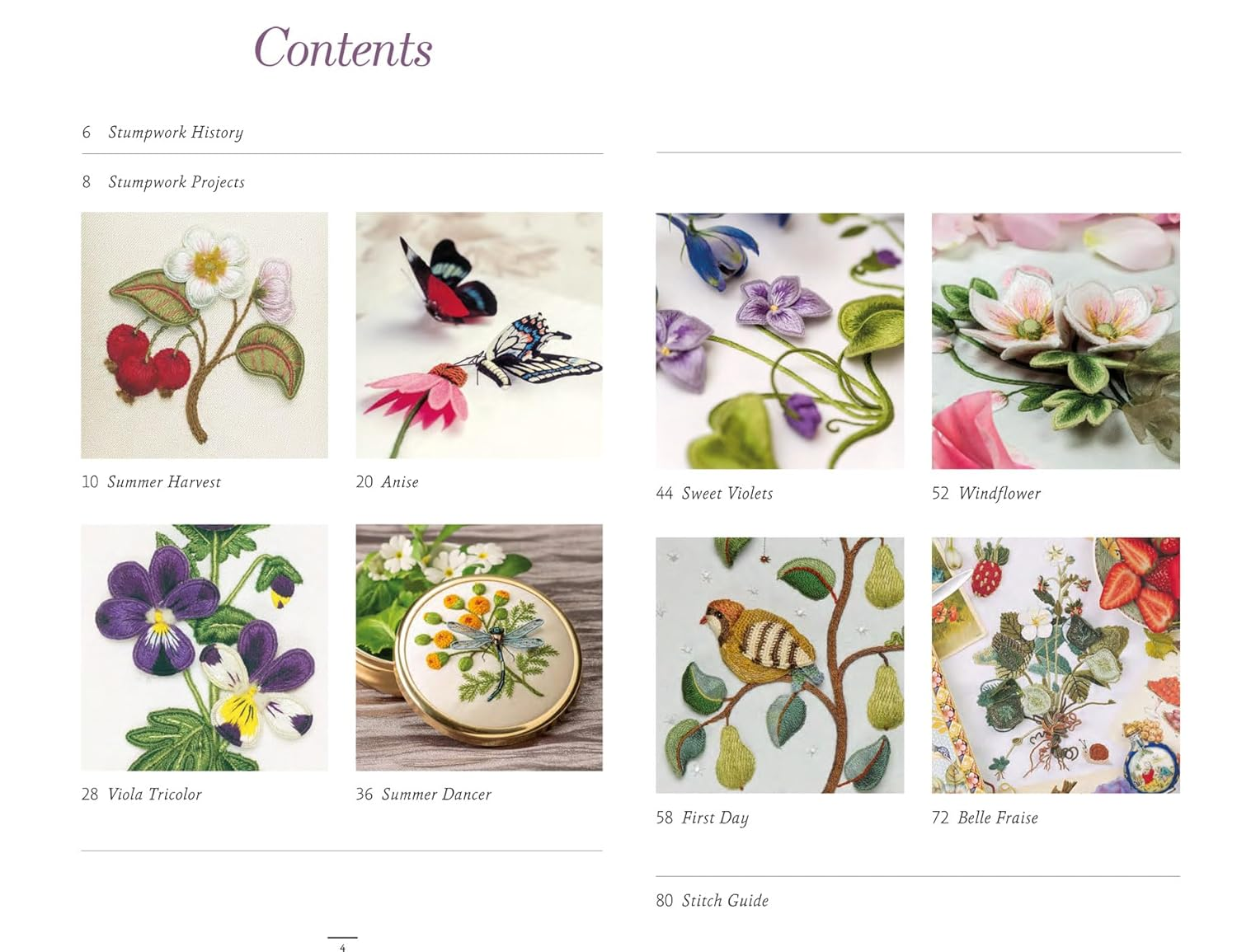
Task: Go to Stumpwork History entry
Action: click(x=162, y=133)
